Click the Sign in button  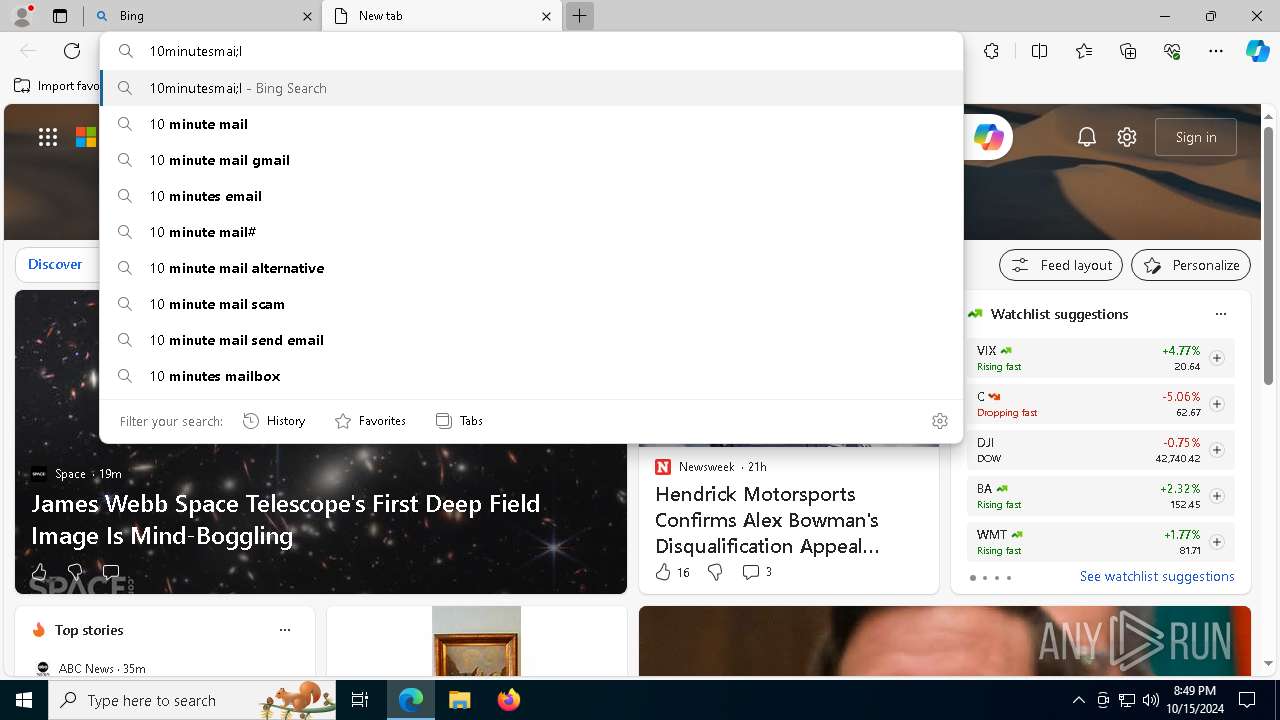(1196, 137)
